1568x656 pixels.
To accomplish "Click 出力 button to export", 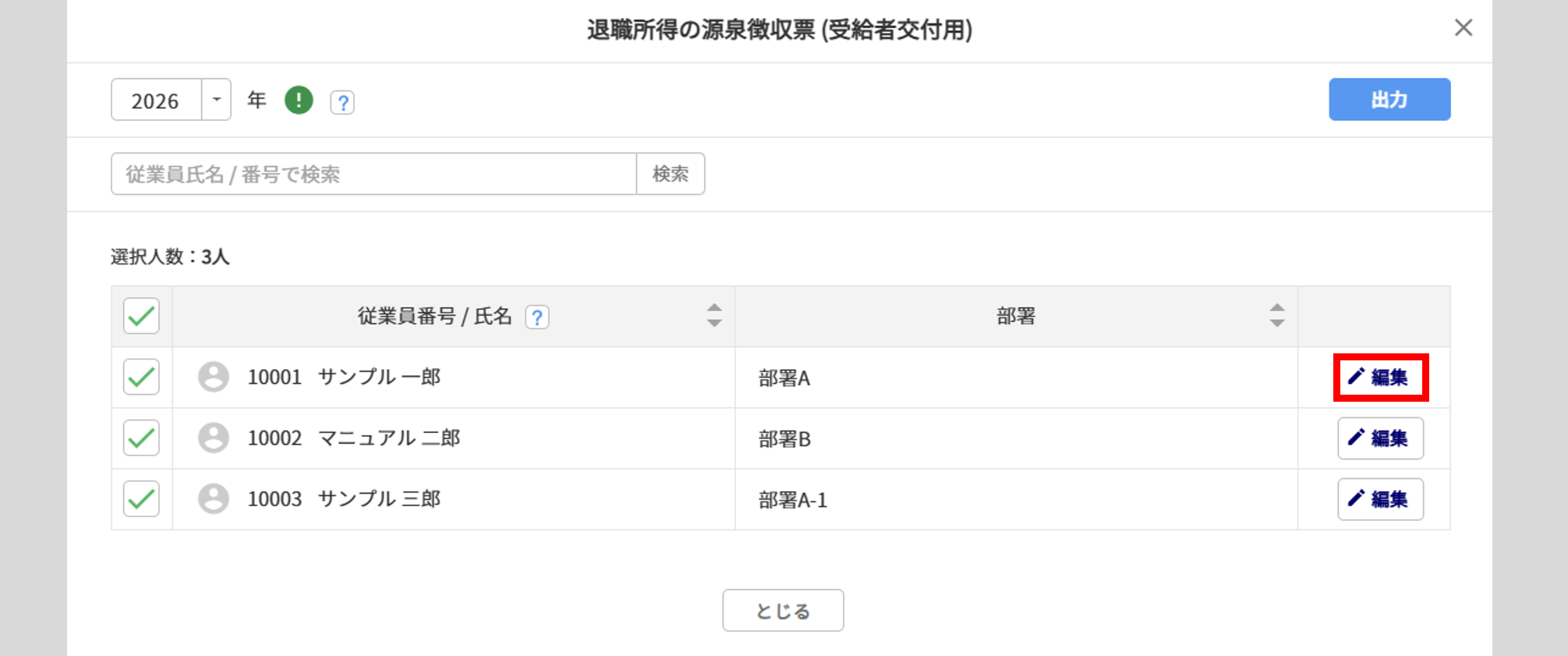I will [x=1389, y=100].
